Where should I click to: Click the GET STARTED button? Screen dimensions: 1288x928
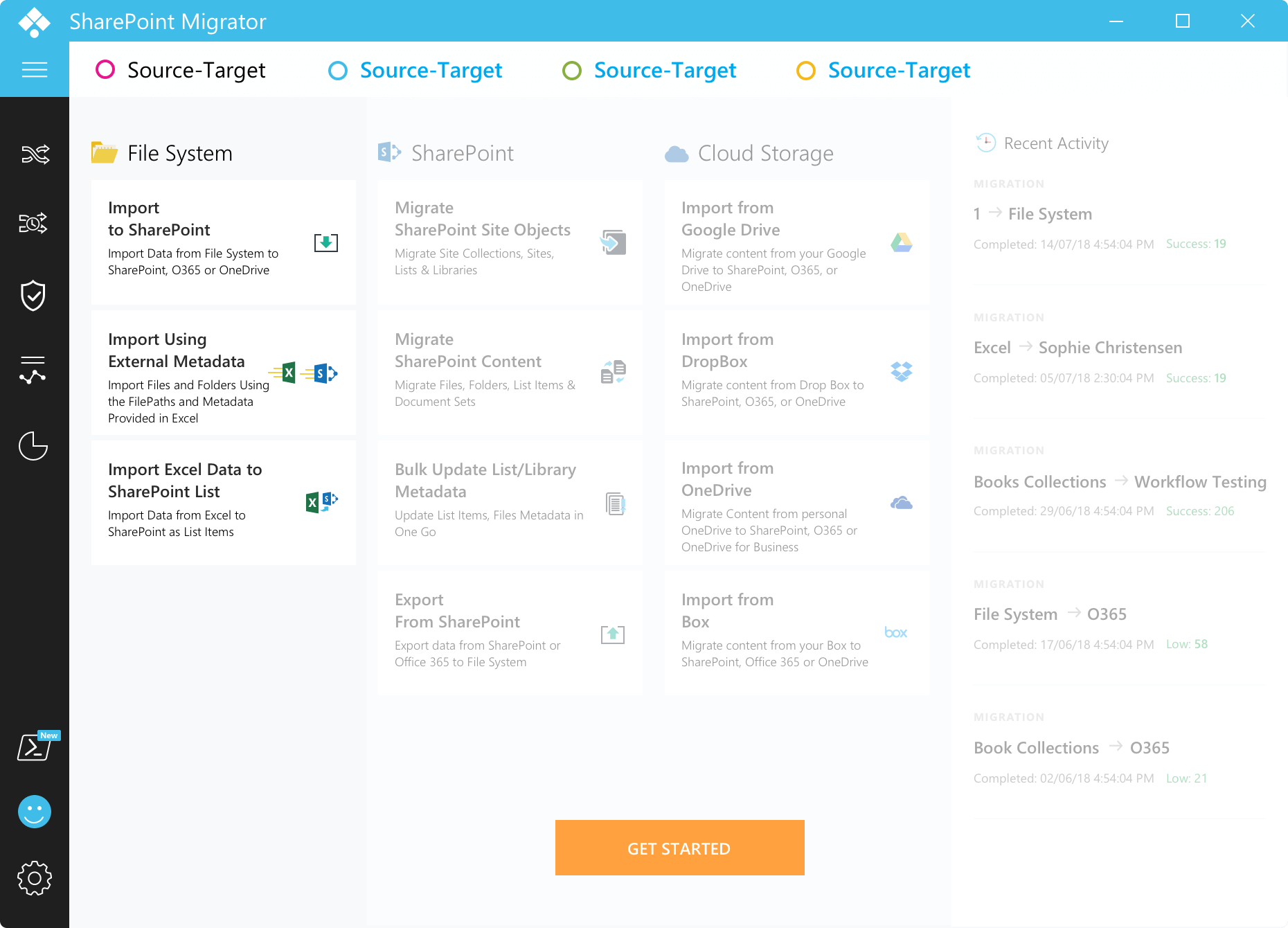coord(679,848)
